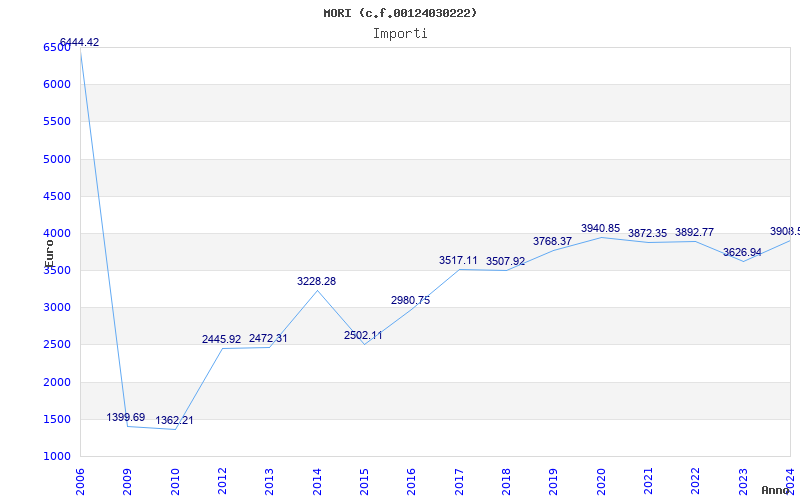
Task: Click the 2472.31 data label
Action: 268,338
